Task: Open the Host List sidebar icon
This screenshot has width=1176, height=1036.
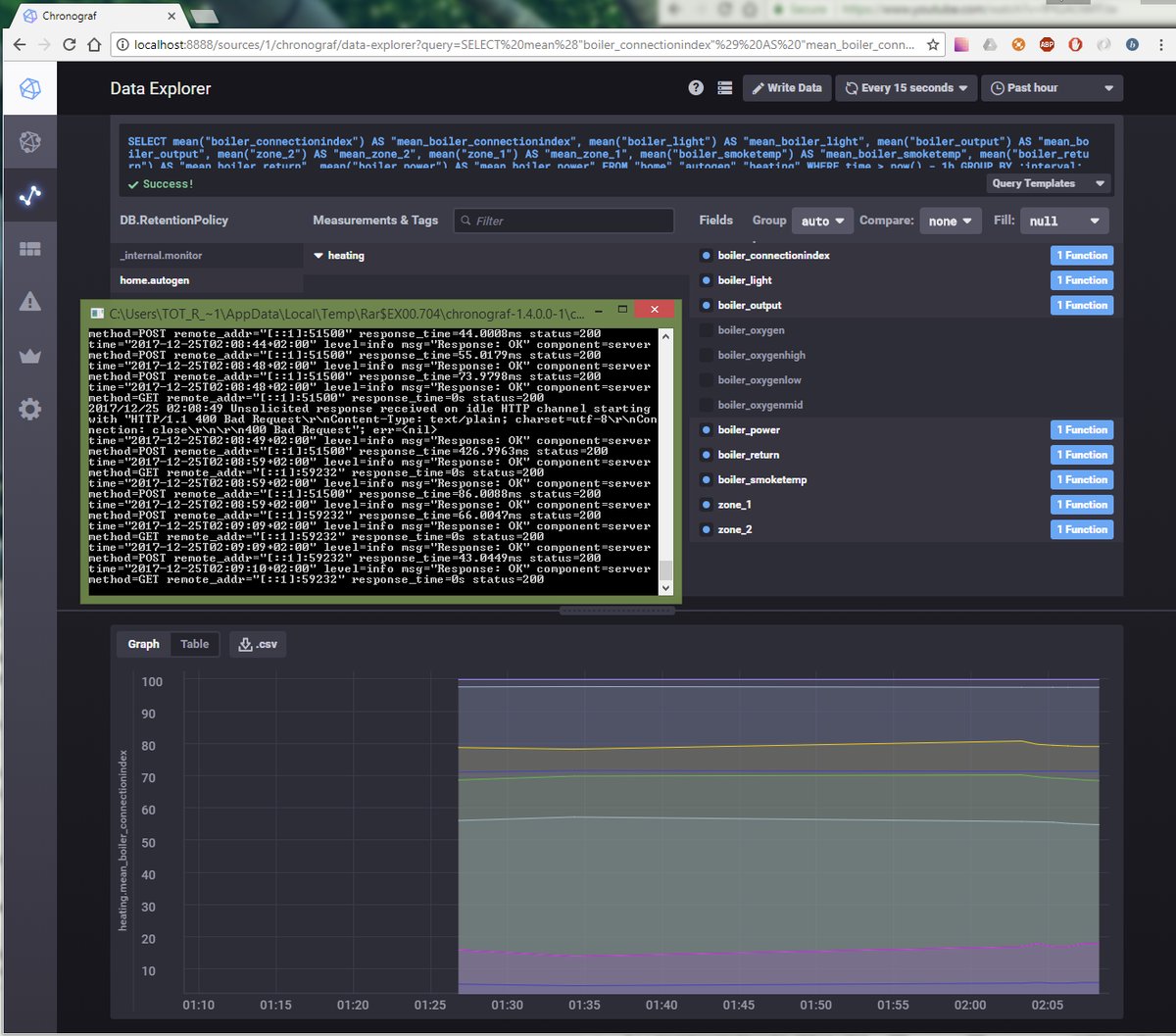Action: coord(29,142)
